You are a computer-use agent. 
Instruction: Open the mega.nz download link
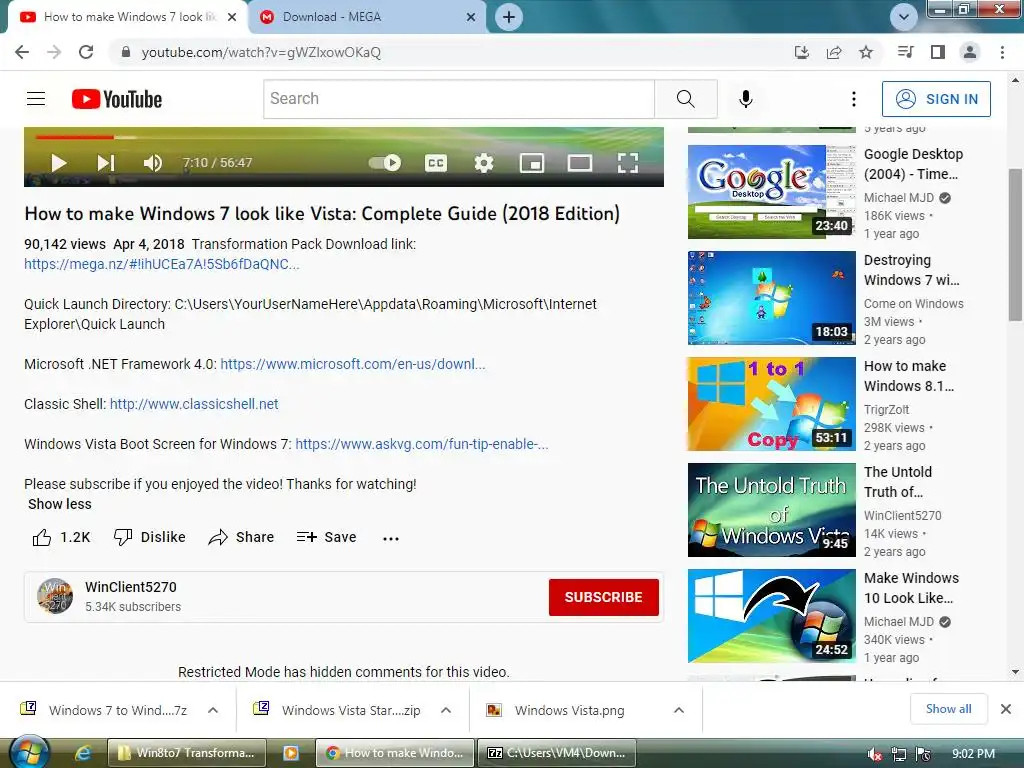coord(162,264)
